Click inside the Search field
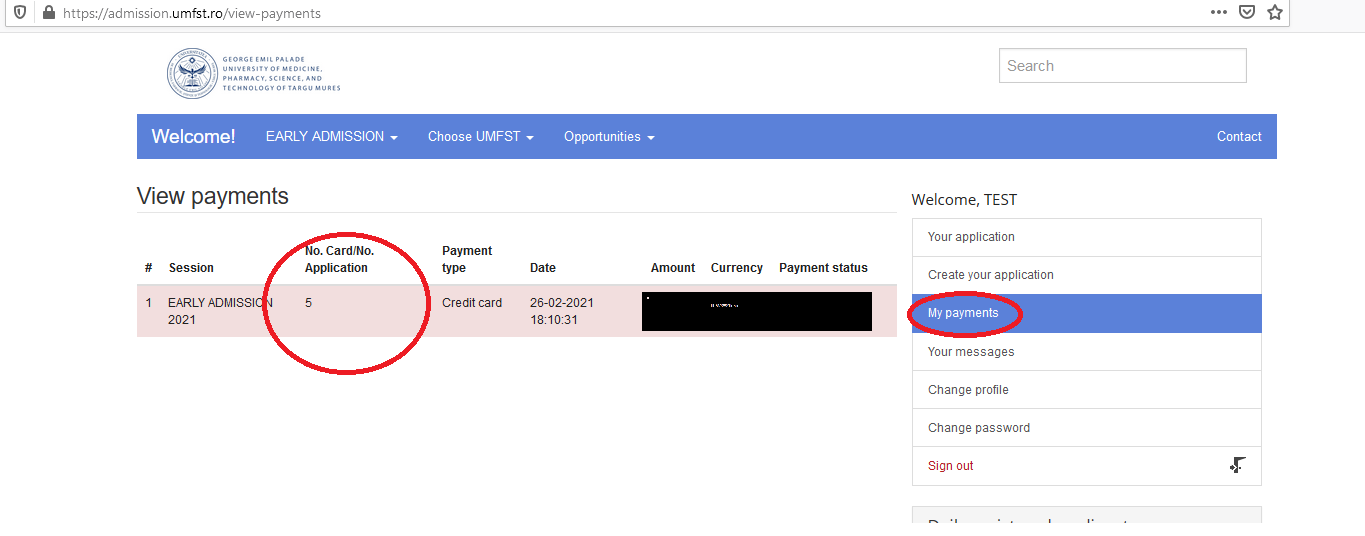Viewport: 1365px width, 536px height. point(1122,66)
